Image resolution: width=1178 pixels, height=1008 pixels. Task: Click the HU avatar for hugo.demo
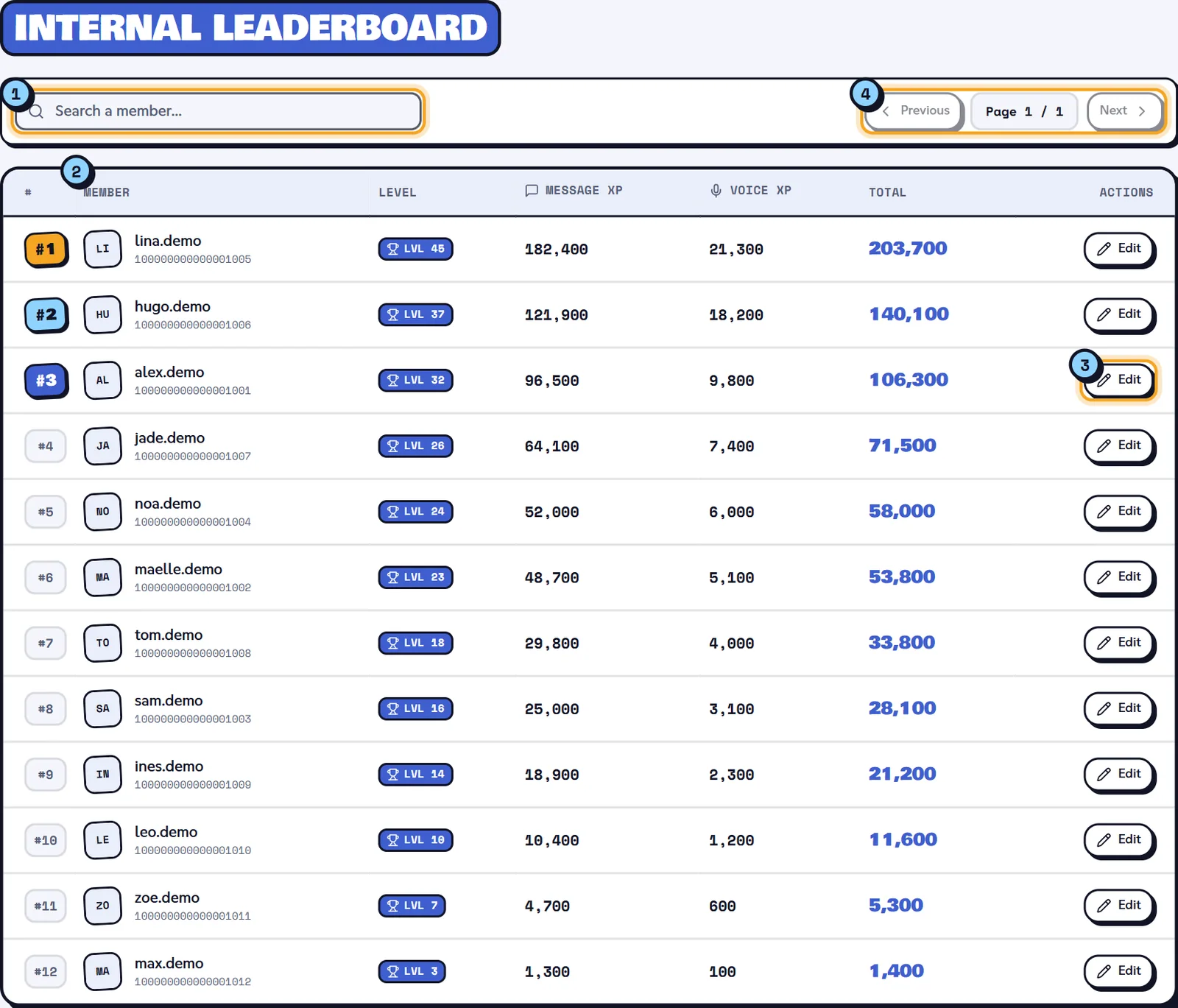tap(102, 314)
